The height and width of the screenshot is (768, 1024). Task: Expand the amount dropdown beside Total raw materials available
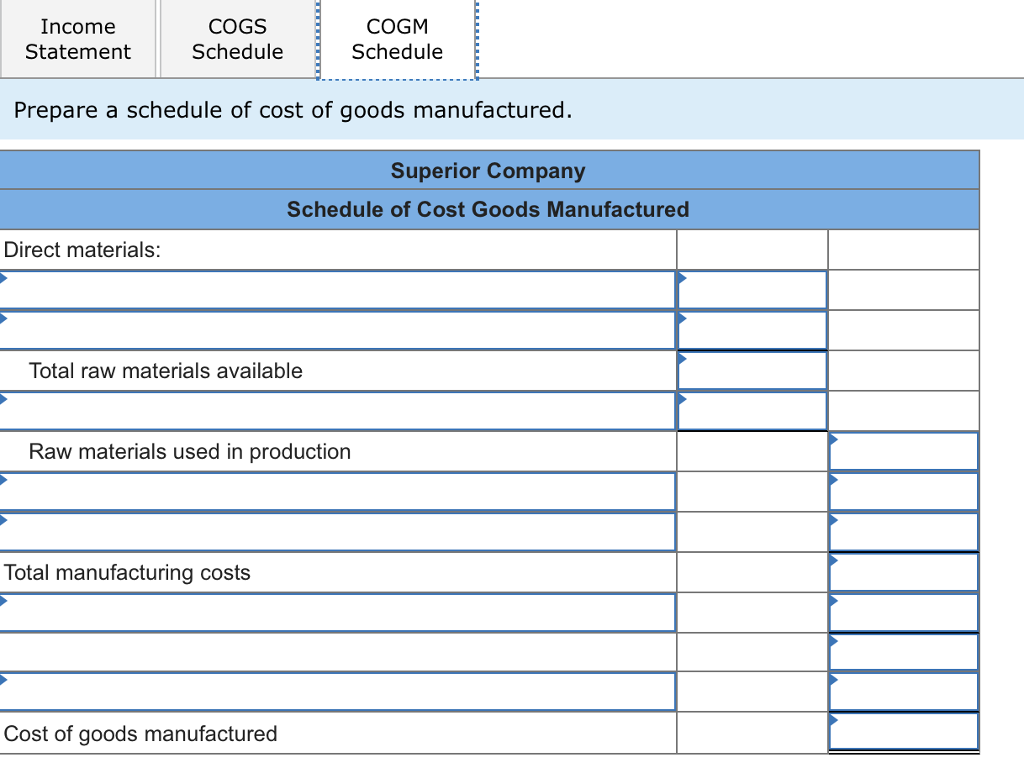click(x=752, y=370)
